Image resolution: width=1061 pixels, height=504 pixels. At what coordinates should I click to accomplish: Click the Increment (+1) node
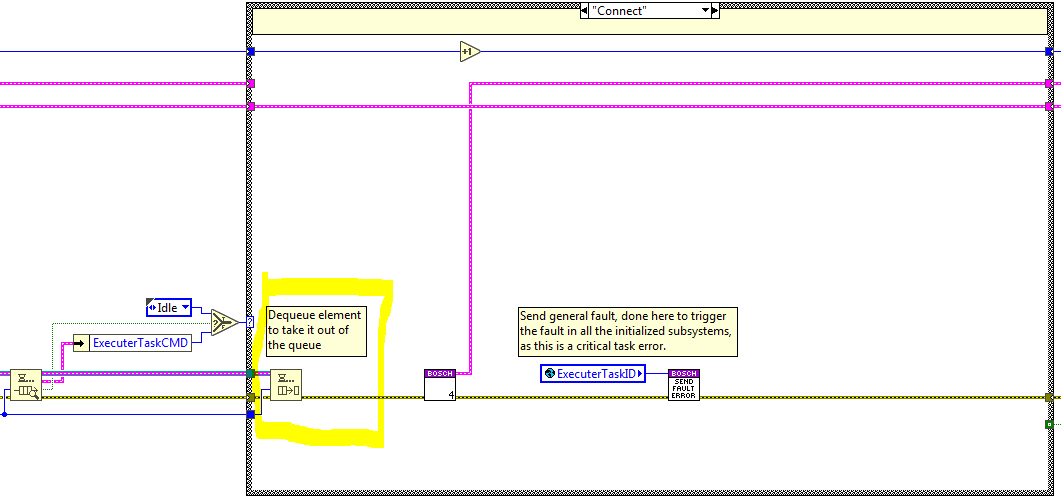click(470, 51)
